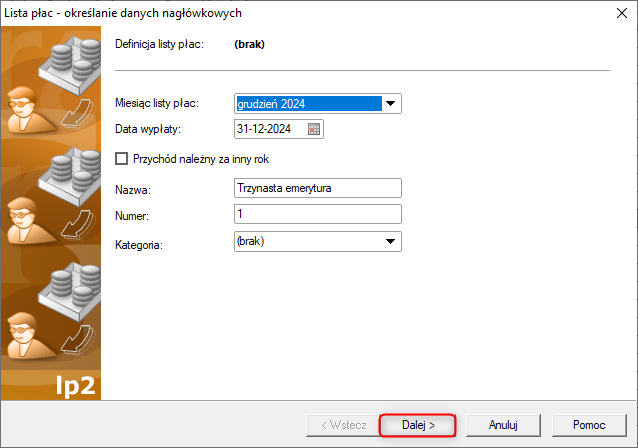Focus the Nazwa field with Trzynasta emerytura
The width and height of the screenshot is (638, 448).
coord(318,188)
